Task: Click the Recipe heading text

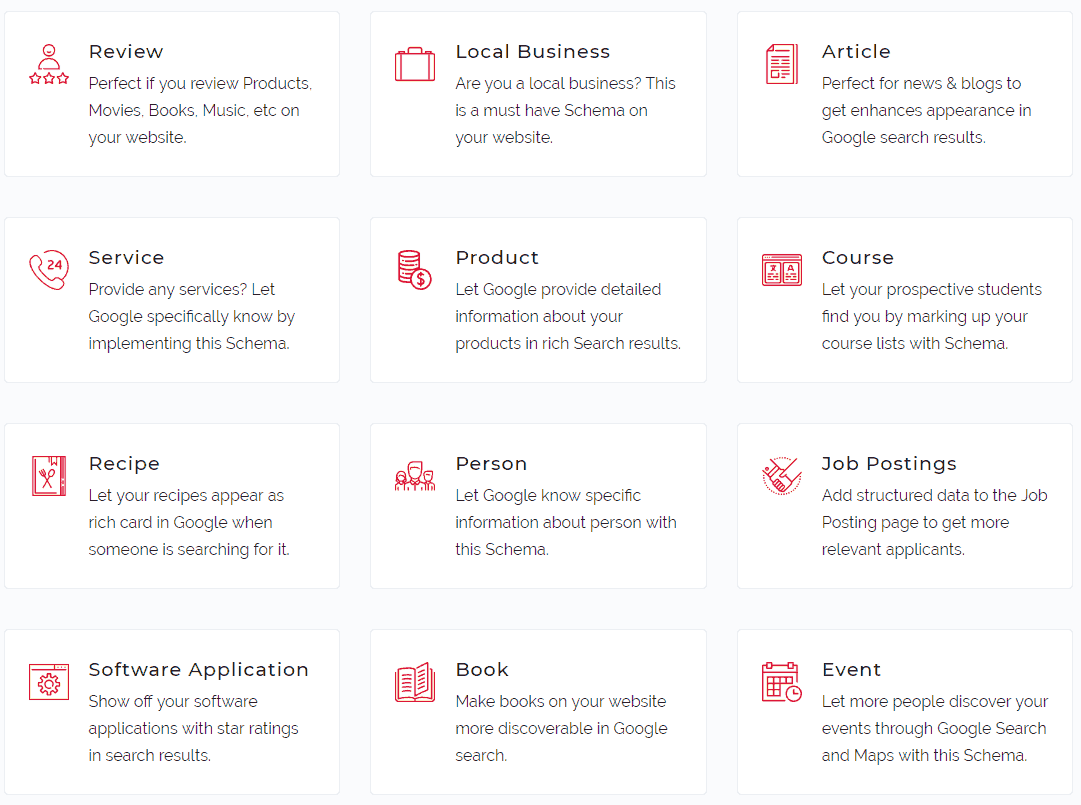Action: [x=124, y=464]
